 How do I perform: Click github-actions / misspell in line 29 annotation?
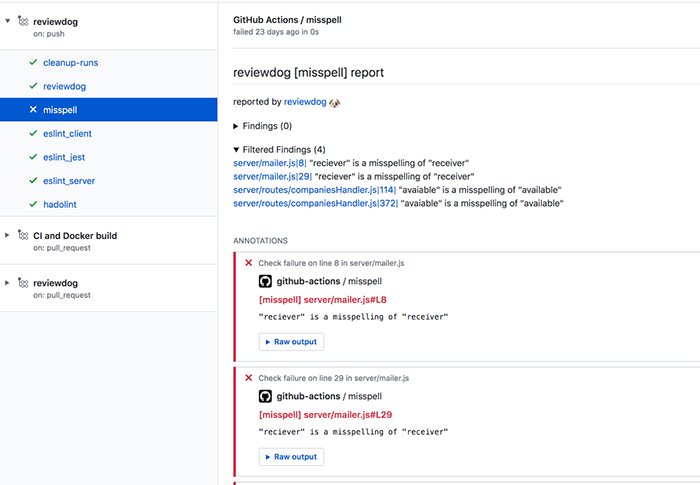[329, 397]
